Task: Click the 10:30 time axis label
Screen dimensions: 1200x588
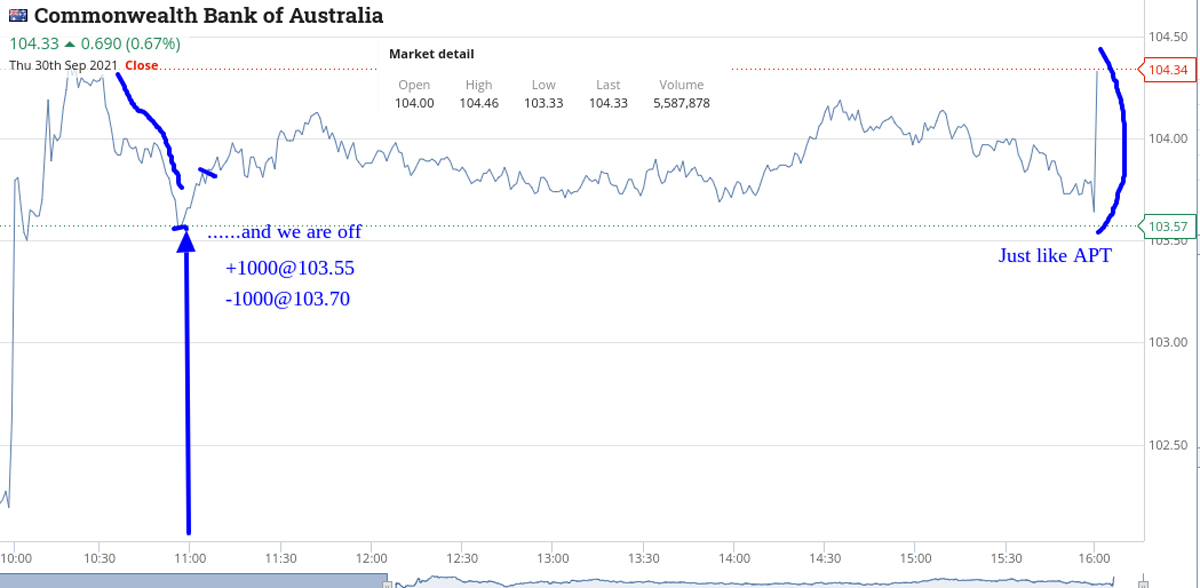Action: [100, 557]
